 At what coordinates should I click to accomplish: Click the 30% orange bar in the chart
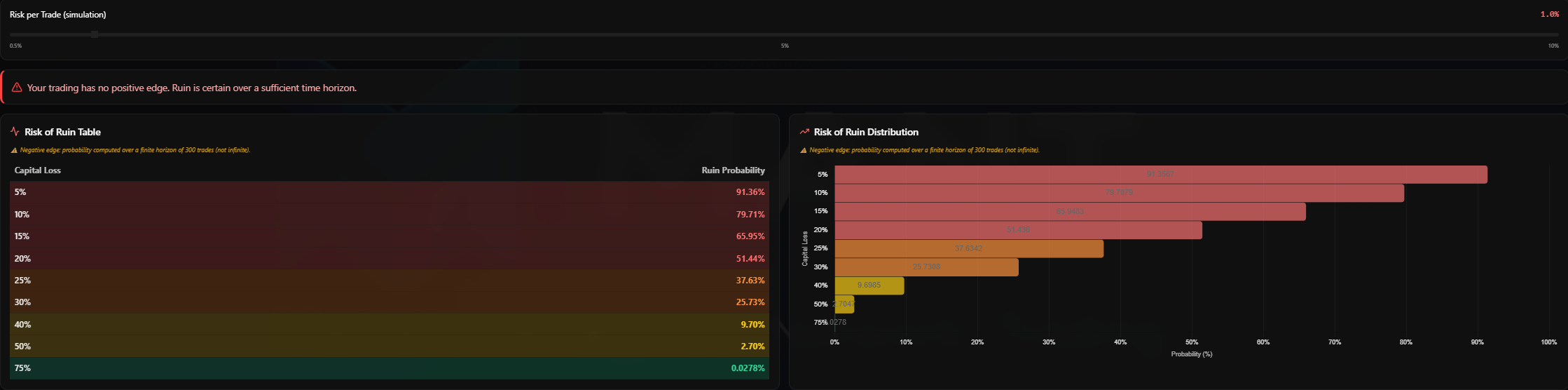click(x=926, y=267)
